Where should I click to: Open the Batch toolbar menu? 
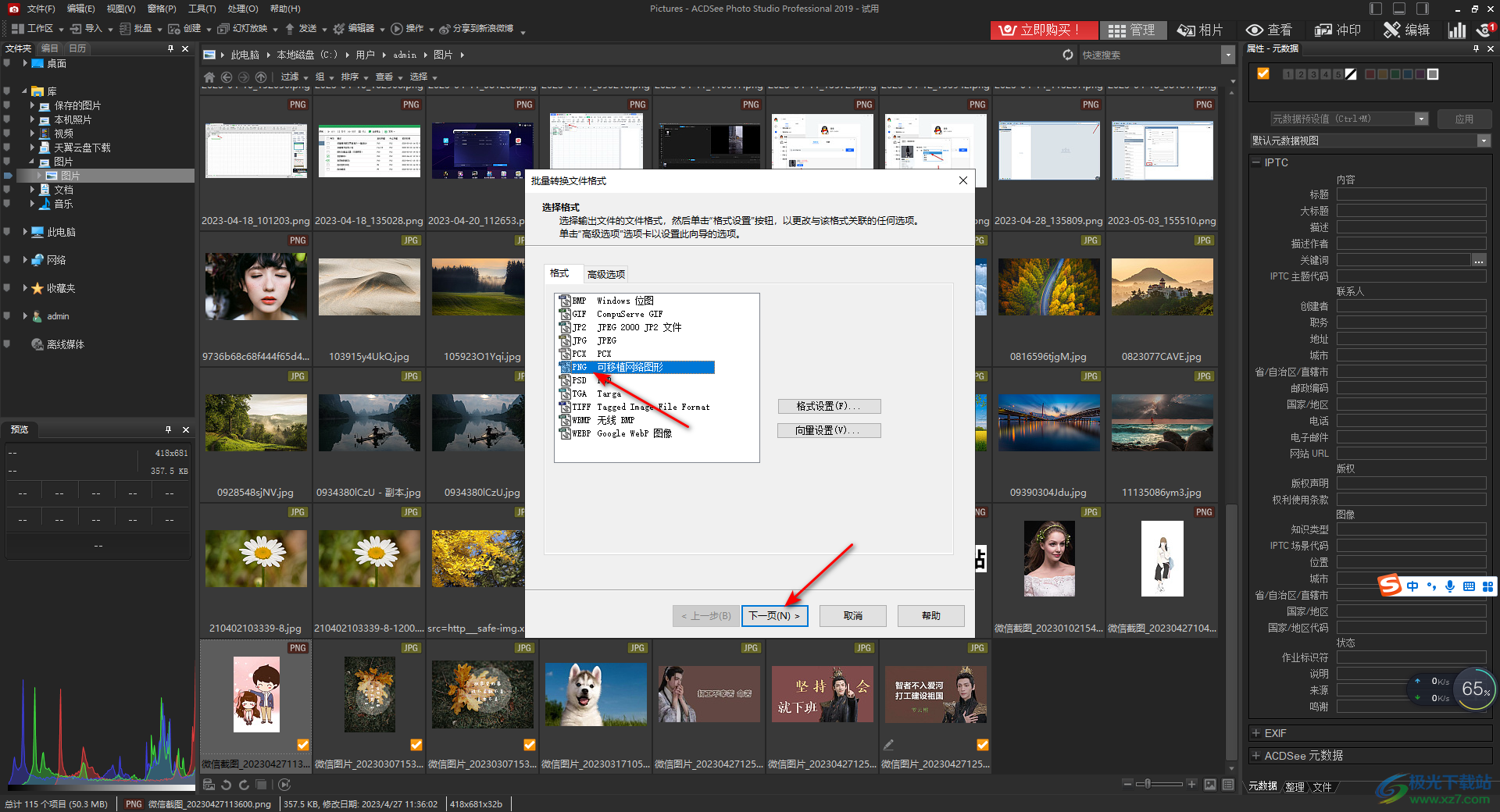pyautogui.click(x=140, y=29)
